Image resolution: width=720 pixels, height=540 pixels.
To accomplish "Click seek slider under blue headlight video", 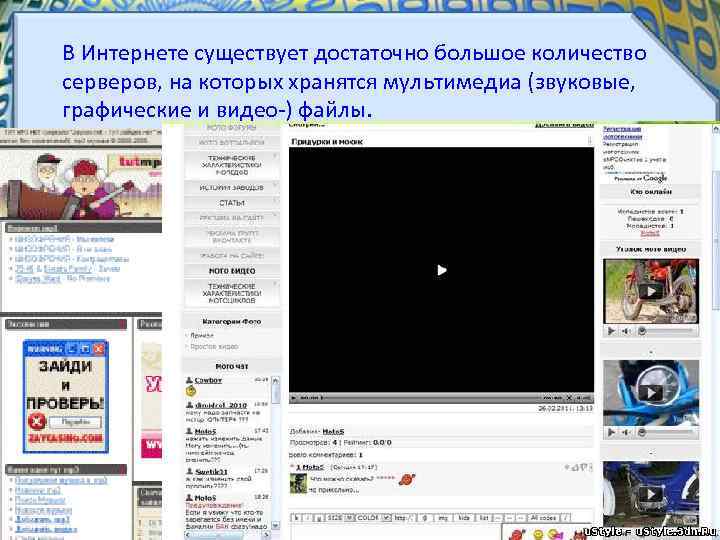I will coord(666,432).
